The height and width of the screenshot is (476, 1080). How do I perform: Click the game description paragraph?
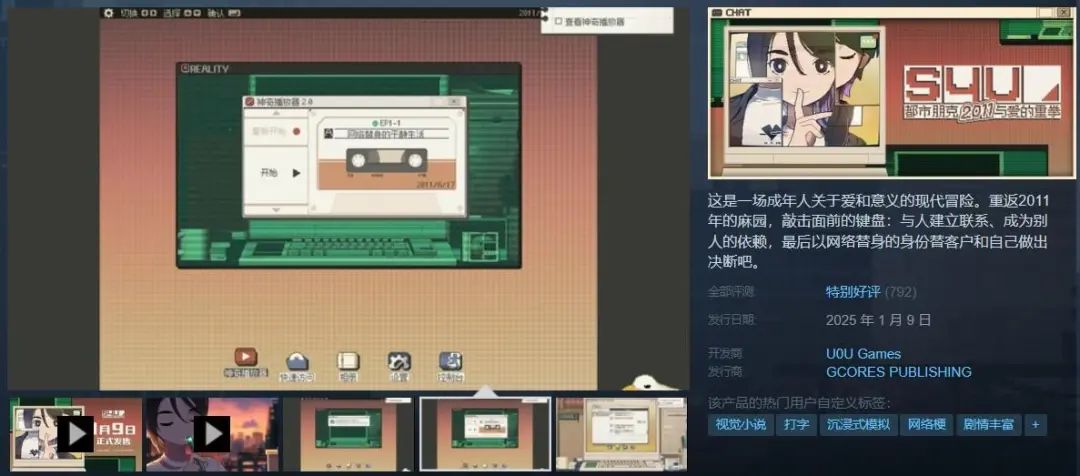878,231
